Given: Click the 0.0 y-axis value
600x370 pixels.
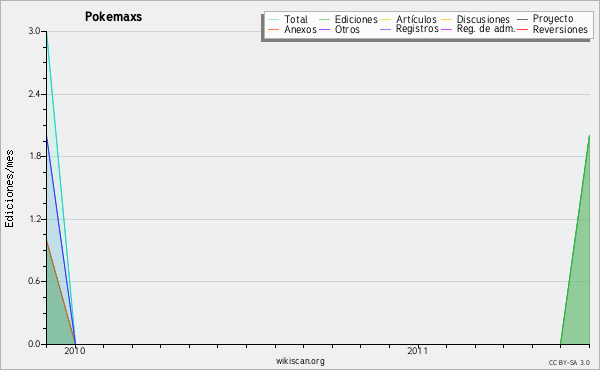Looking at the screenshot, I should [34, 344].
